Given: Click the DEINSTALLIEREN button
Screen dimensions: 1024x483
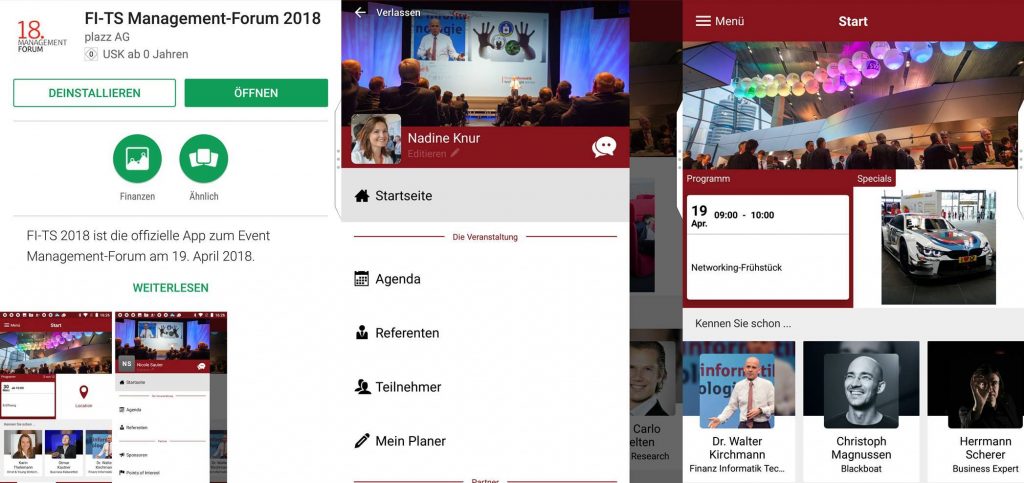Looking at the screenshot, I should point(94,93).
